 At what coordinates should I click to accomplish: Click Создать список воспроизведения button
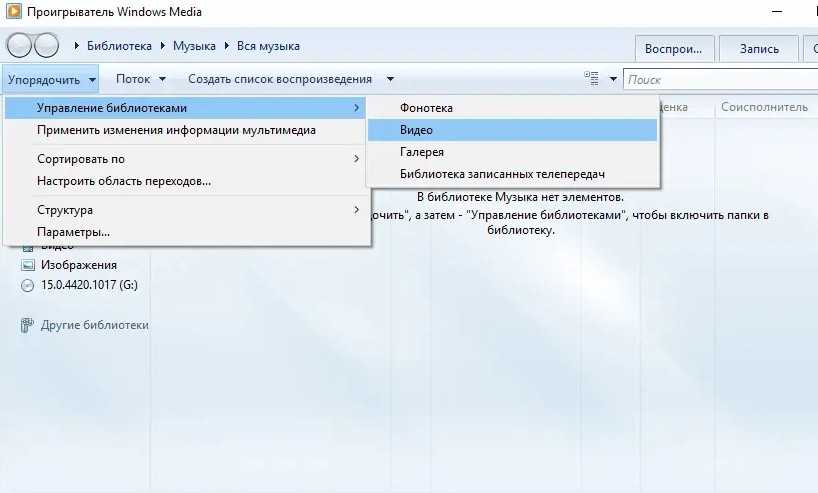280,79
